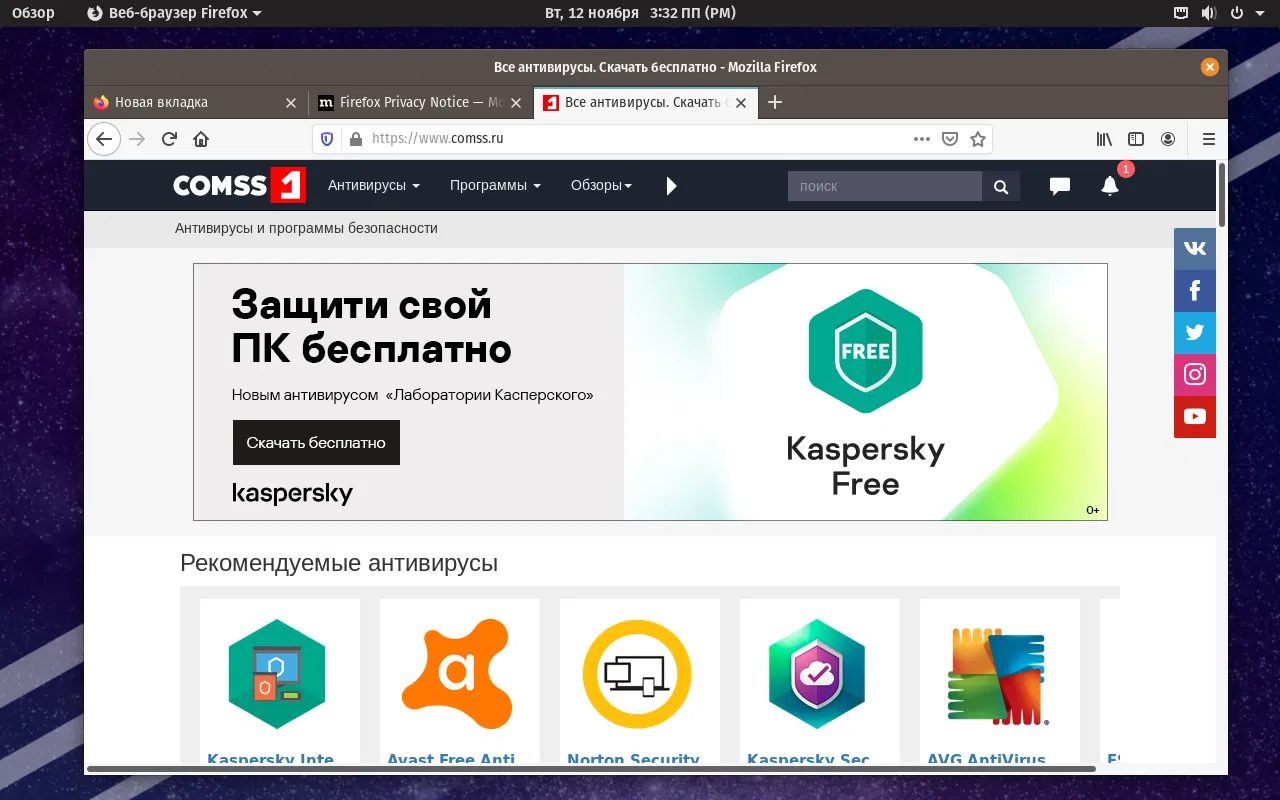Open a new browser tab
1280x800 pixels.
[x=774, y=102]
